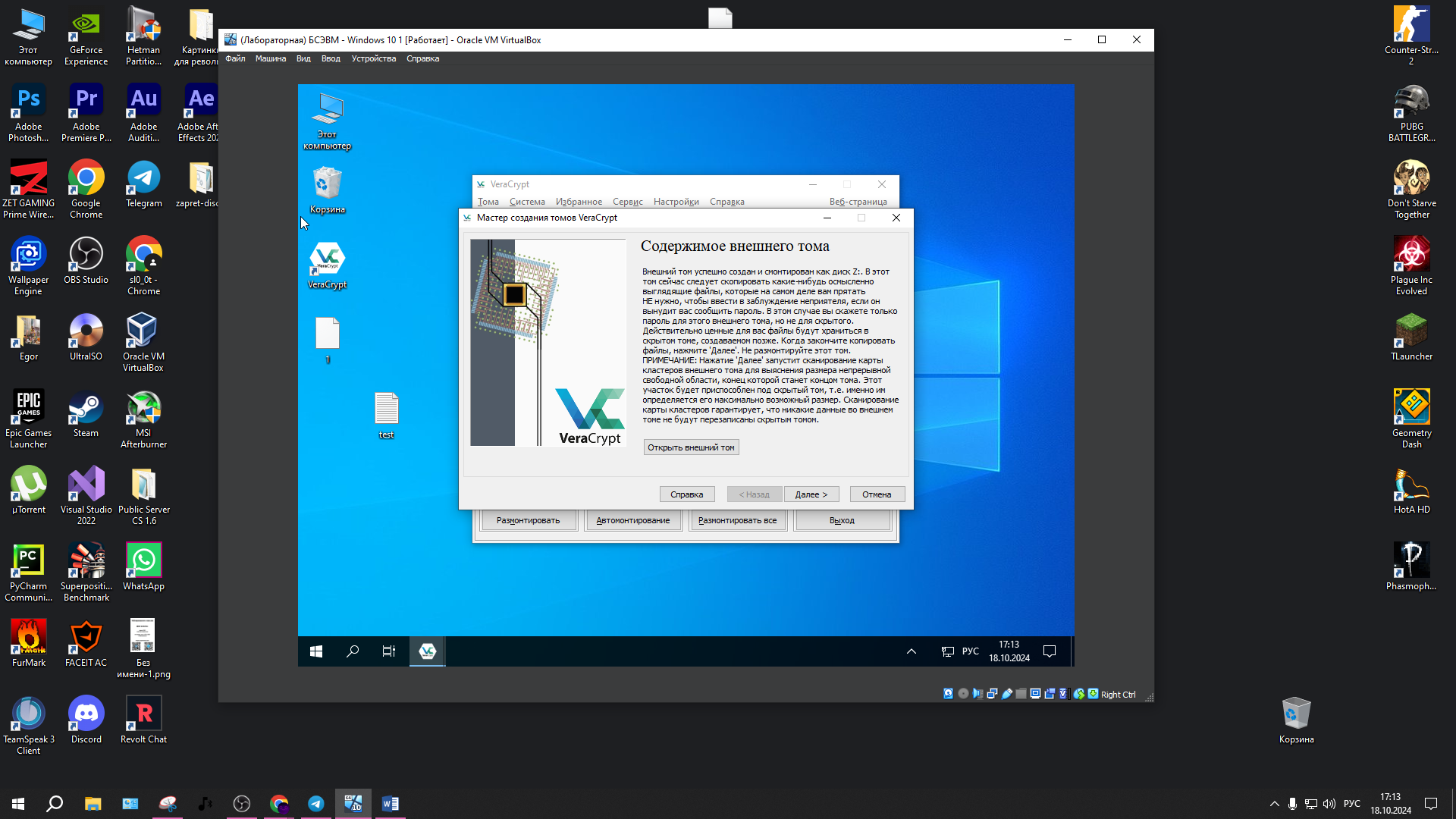Image resolution: width=1456 pixels, height=819 pixels.
Task: Open Машина menu in VirtualBox window
Action: coord(271,58)
